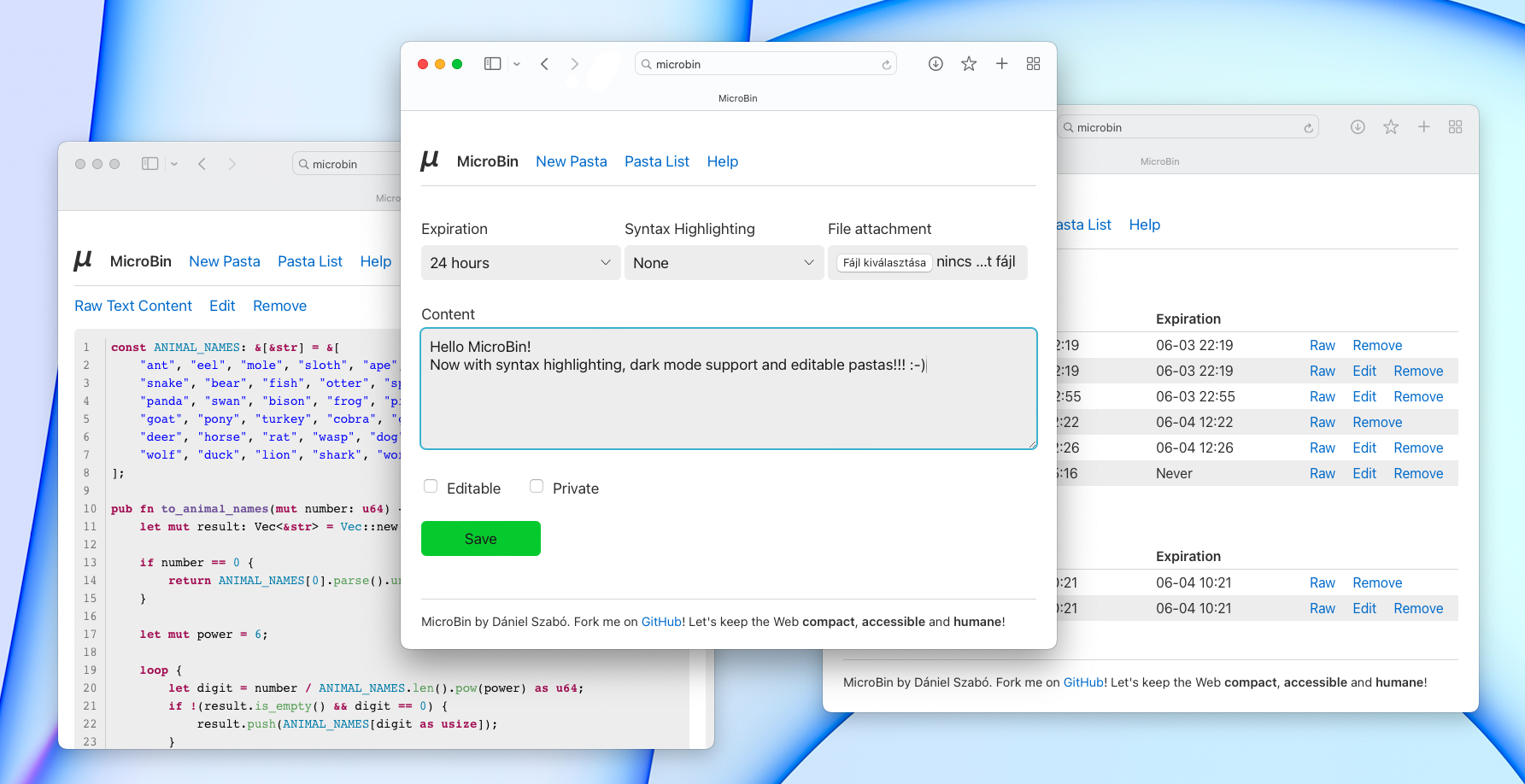The image size is (1525, 784).
Task: Click Remove for the 06-04 12:22 row
Action: (x=1377, y=422)
